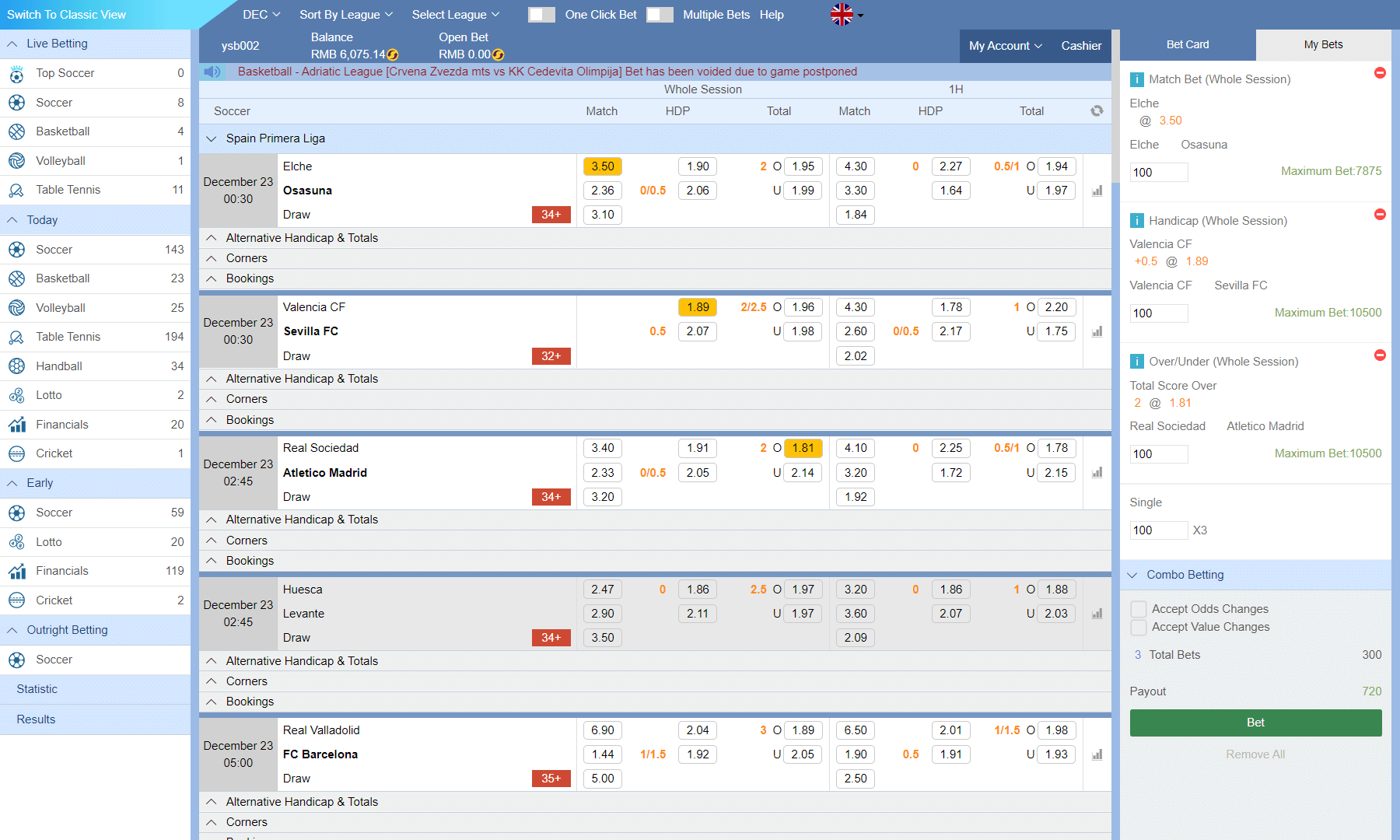Image resolution: width=1400 pixels, height=840 pixels.
Task: Open 35+ more markets for Real Valladolid
Action: pos(551,779)
